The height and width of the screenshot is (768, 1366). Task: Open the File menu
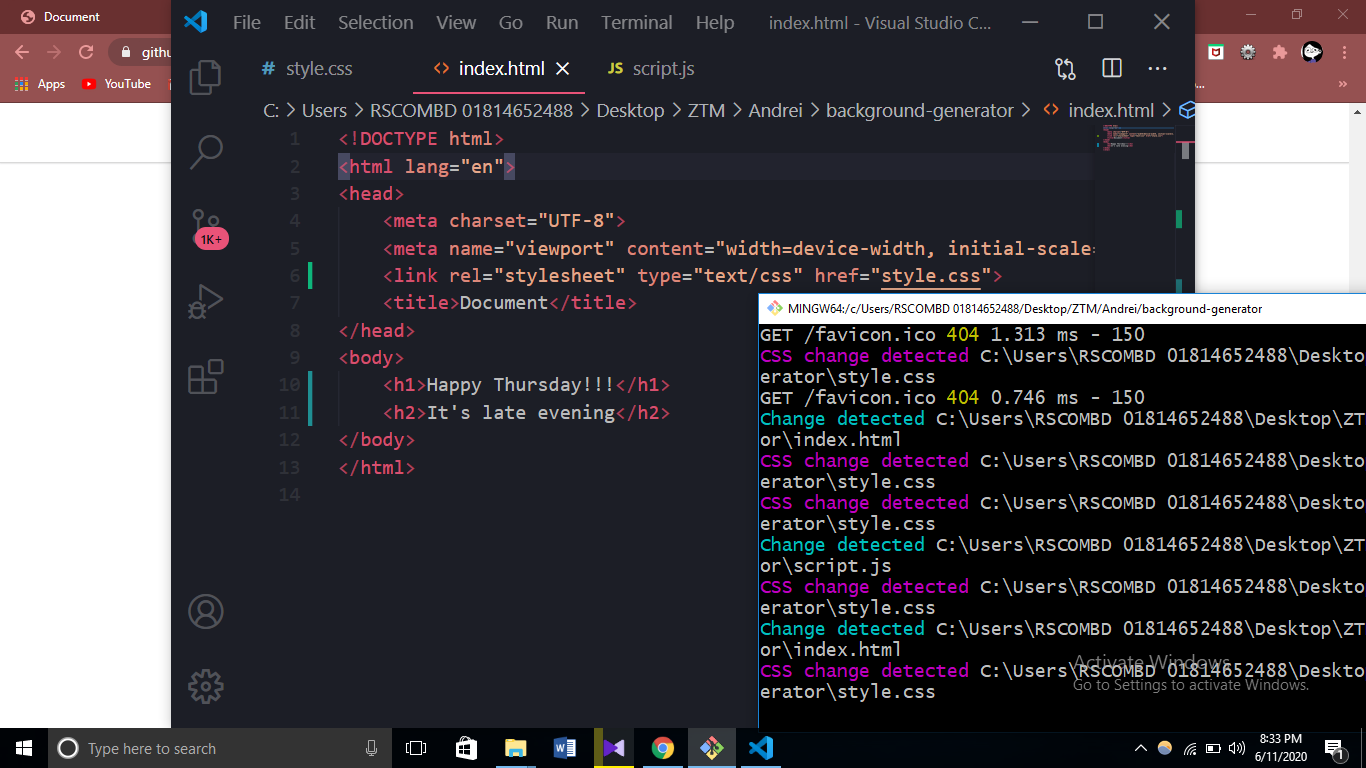pyautogui.click(x=246, y=23)
